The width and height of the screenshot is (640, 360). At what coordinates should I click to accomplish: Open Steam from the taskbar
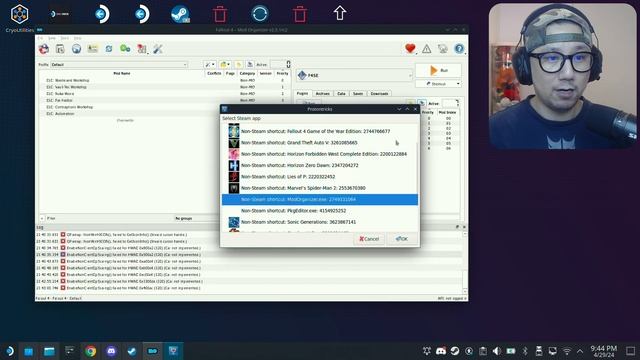click(x=131, y=351)
